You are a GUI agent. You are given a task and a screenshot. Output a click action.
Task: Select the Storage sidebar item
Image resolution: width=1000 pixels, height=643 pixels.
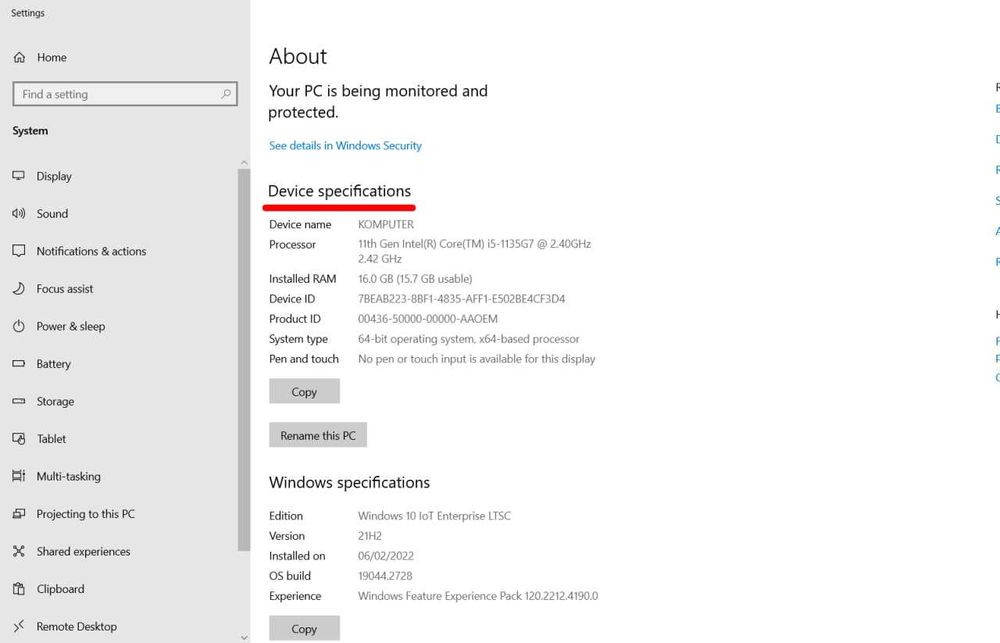(121, 401)
